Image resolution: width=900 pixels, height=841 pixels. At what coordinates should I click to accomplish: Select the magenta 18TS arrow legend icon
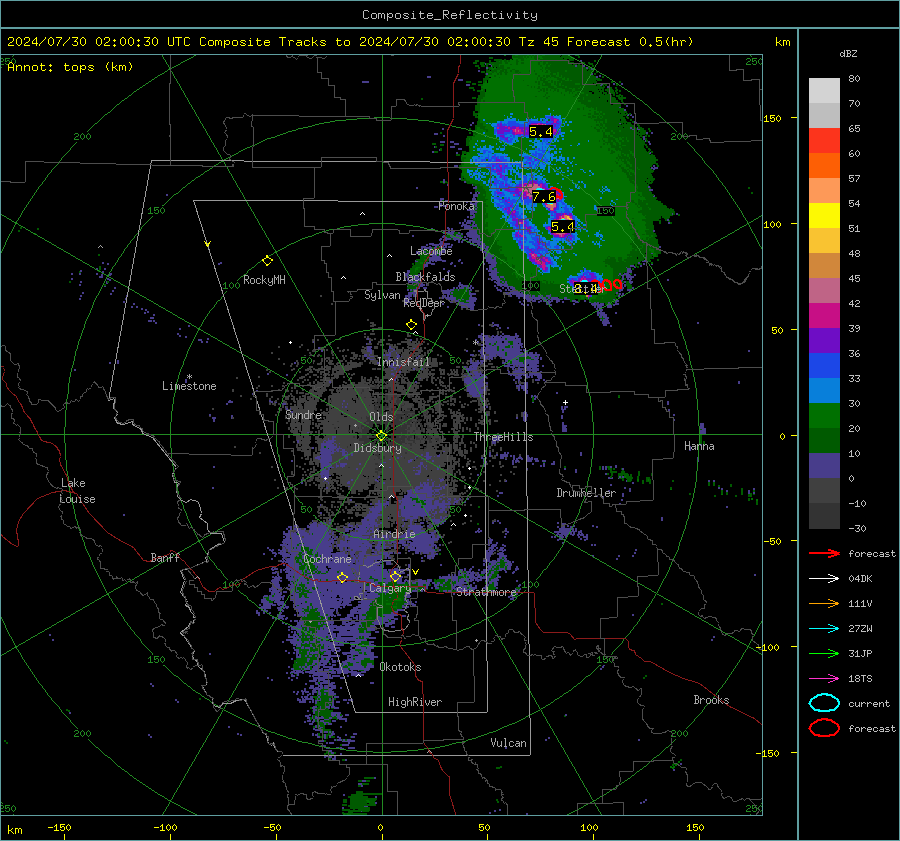tap(824, 679)
